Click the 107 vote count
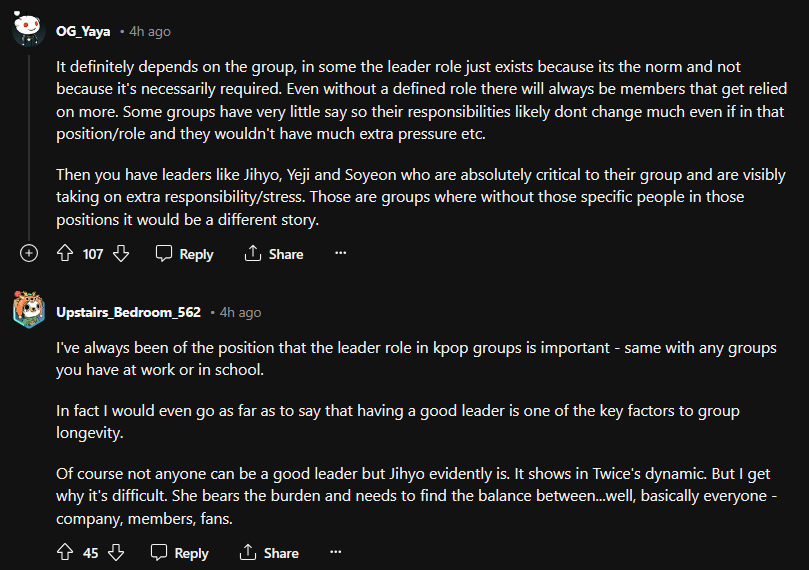Screen dimensions: 809x570 pyautogui.click(x=93, y=254)
